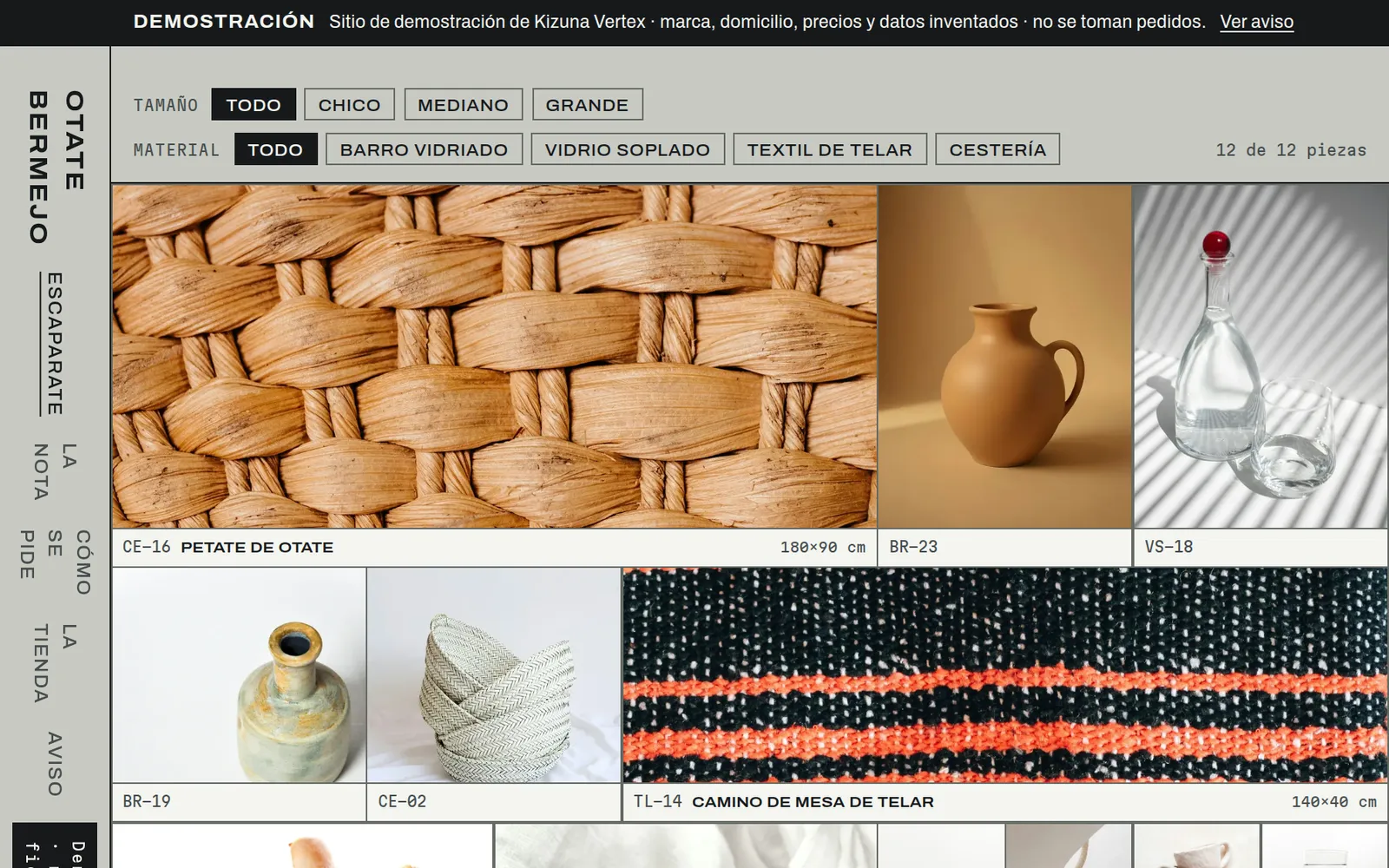
Task: Open the glass decanter VS-18 image
Action: (1261, 356)
